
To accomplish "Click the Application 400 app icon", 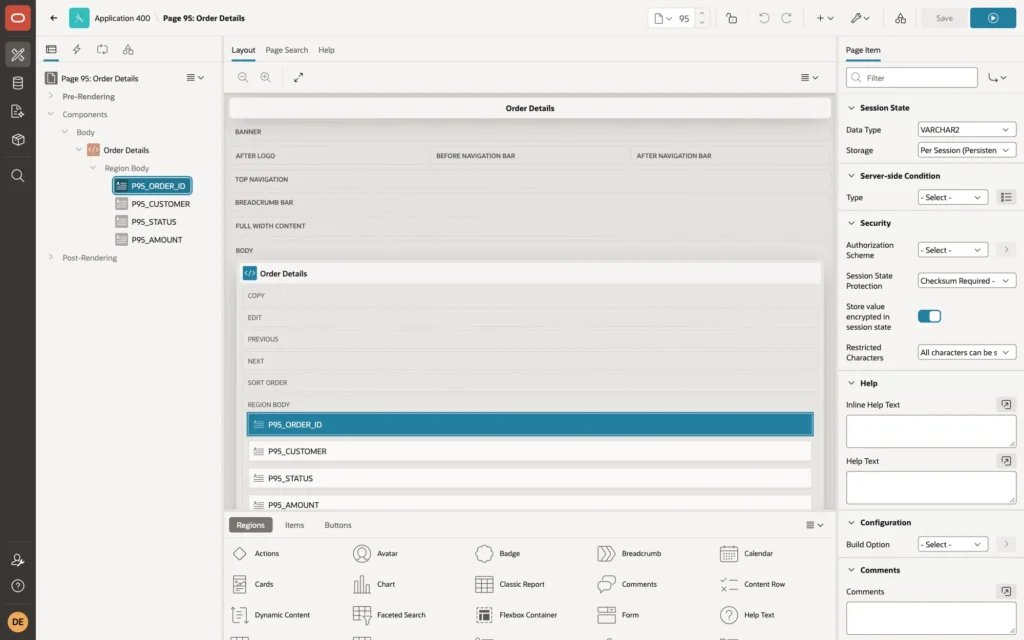I will 79,18.
